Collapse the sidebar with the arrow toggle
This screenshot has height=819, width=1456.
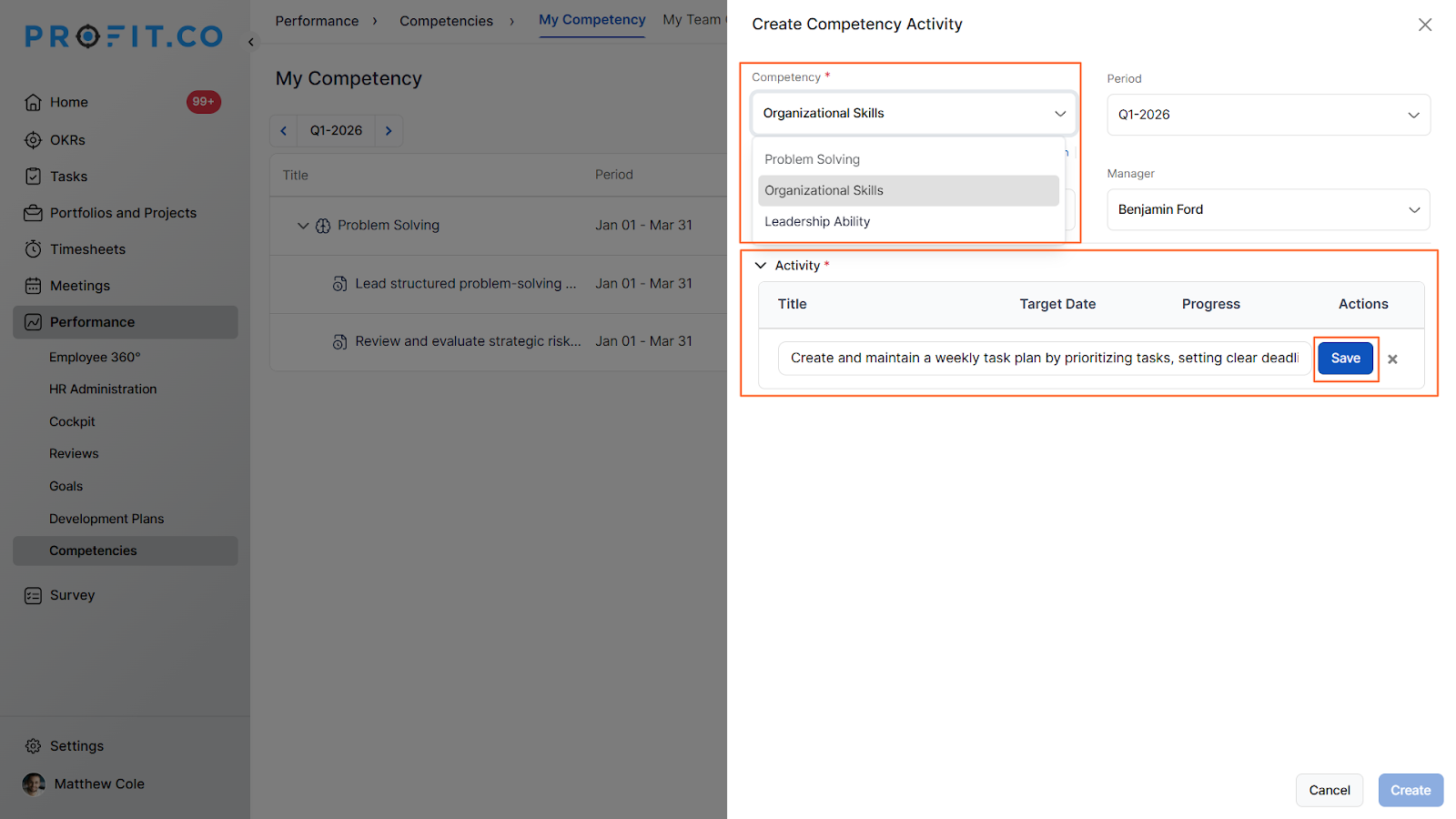tap(251, 42)
